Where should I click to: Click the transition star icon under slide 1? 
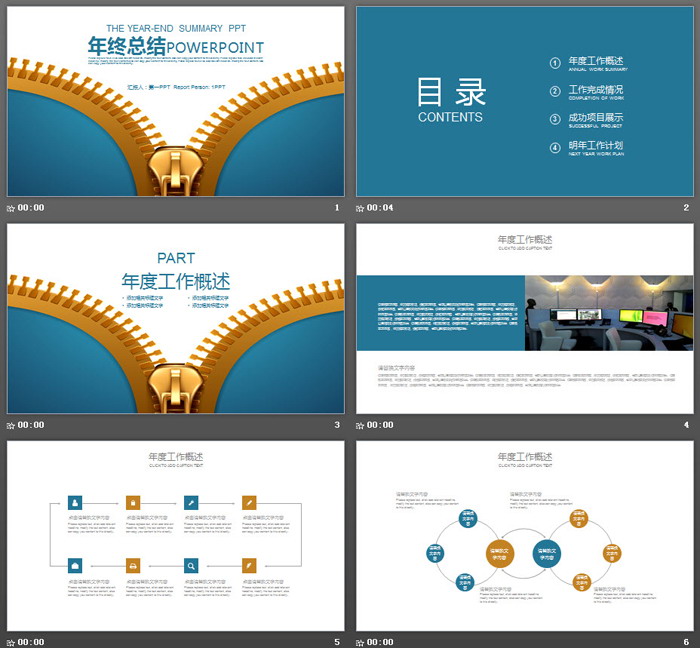(11, 208)
